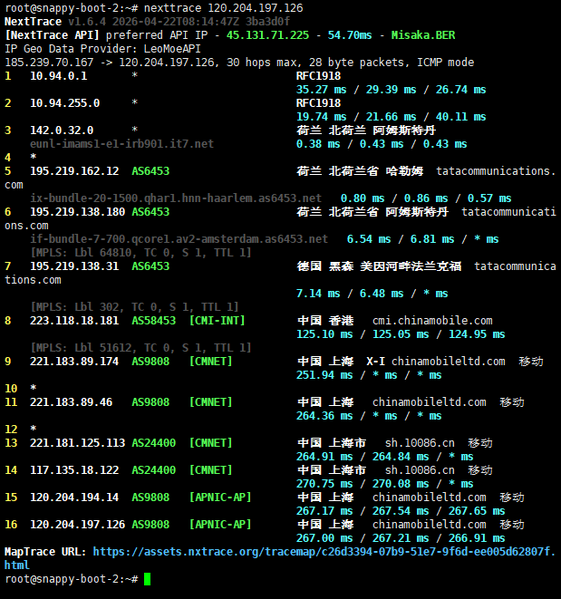Click AS58453 on hop 8
The height and width of the screenshot is (599, 561).
tap(154, 321)
